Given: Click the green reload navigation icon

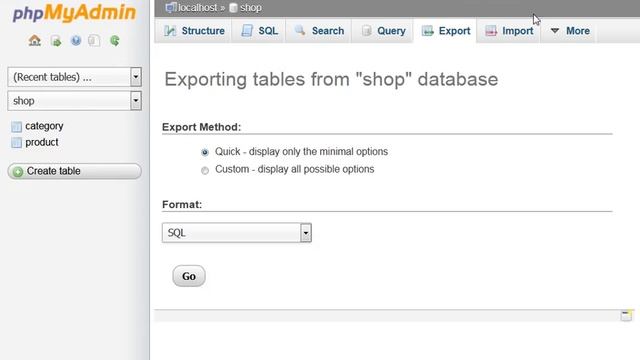Looking at the screenshot, I should pos(115,40).
